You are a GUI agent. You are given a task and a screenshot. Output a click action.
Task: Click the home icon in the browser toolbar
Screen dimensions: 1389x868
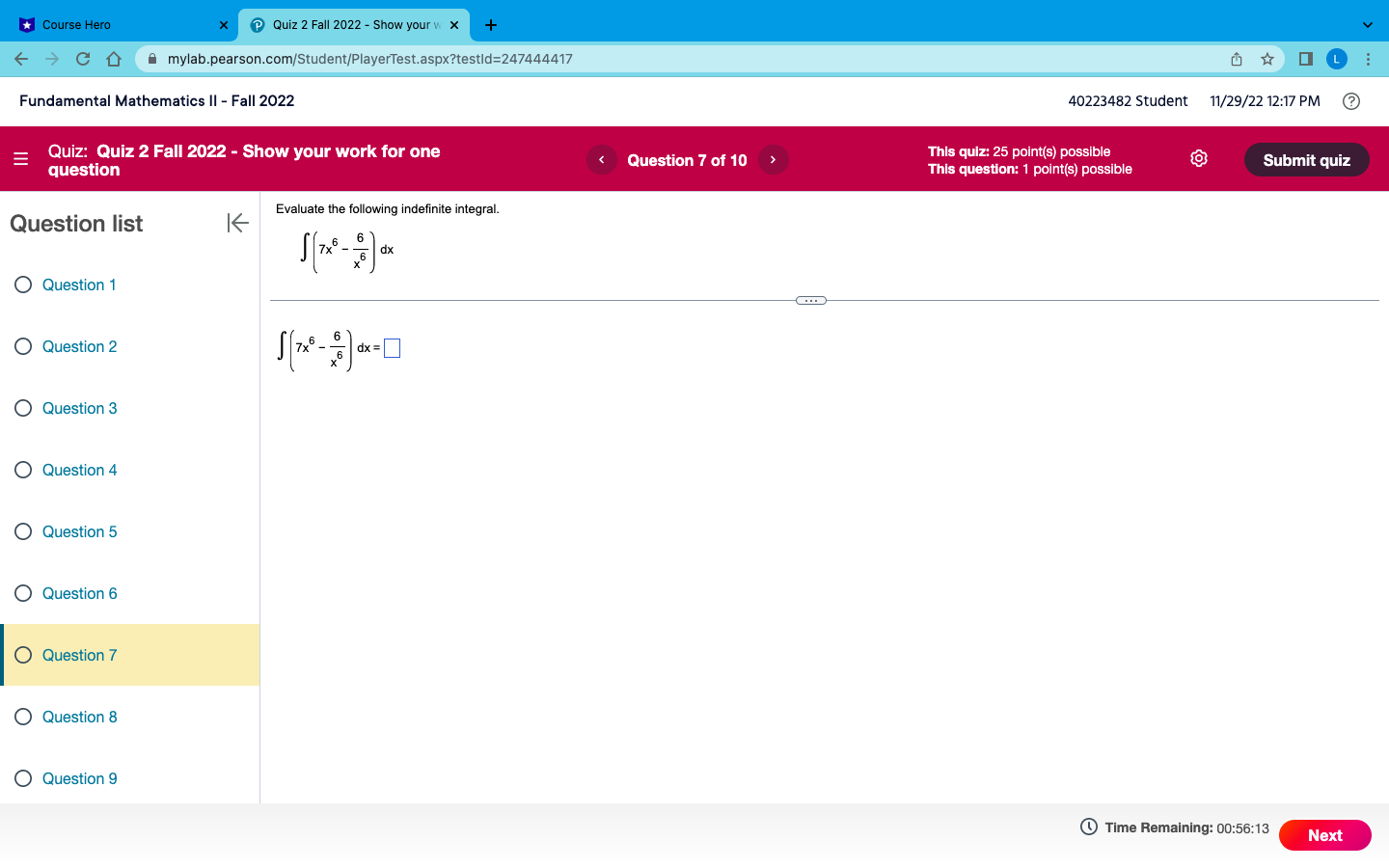(113, 59)
